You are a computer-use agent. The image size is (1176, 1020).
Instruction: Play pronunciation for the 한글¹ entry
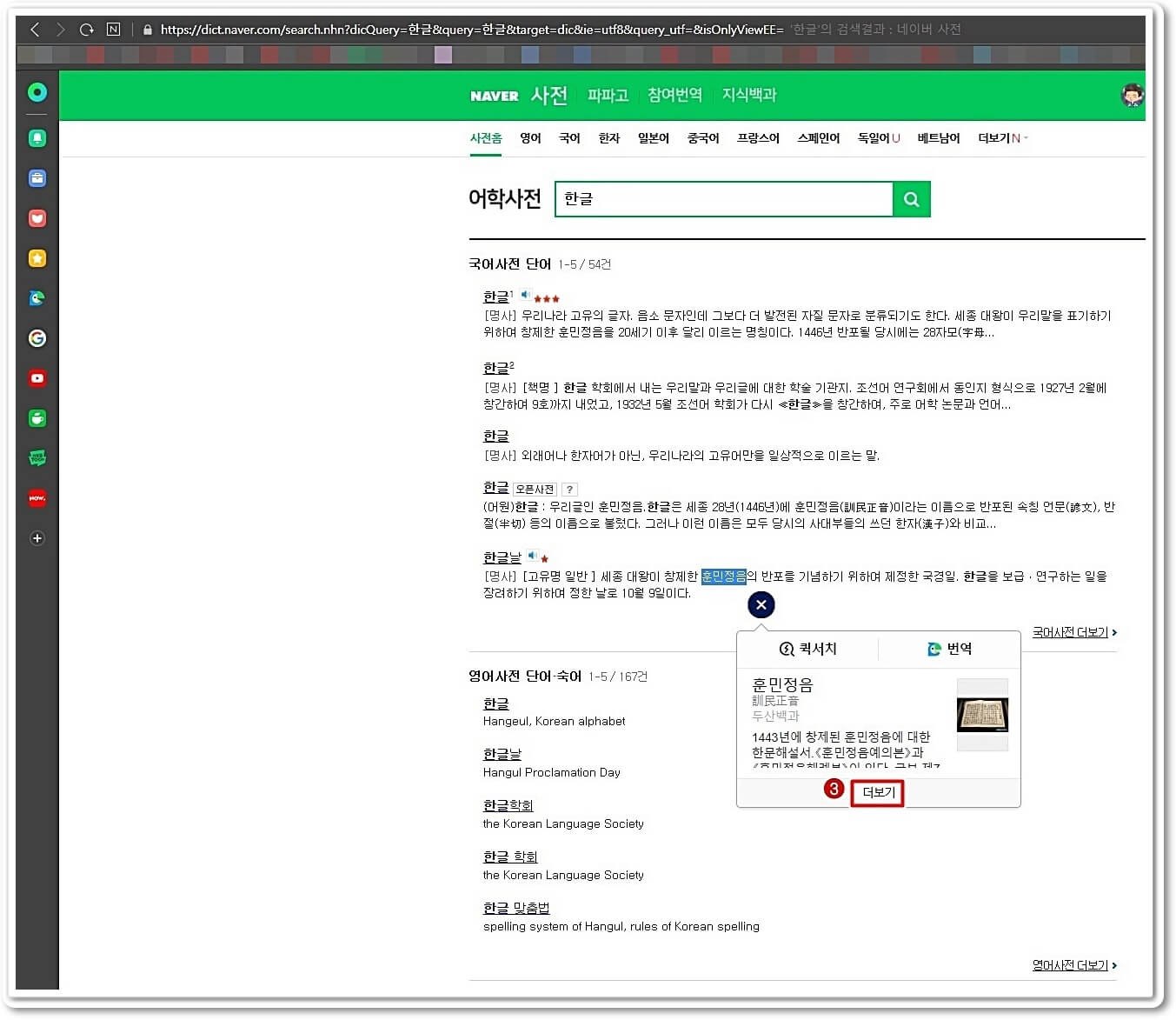coord(525,295)
